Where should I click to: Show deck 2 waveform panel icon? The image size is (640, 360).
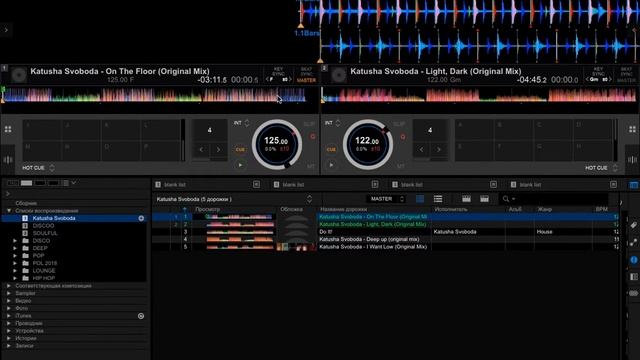(632, 160)
